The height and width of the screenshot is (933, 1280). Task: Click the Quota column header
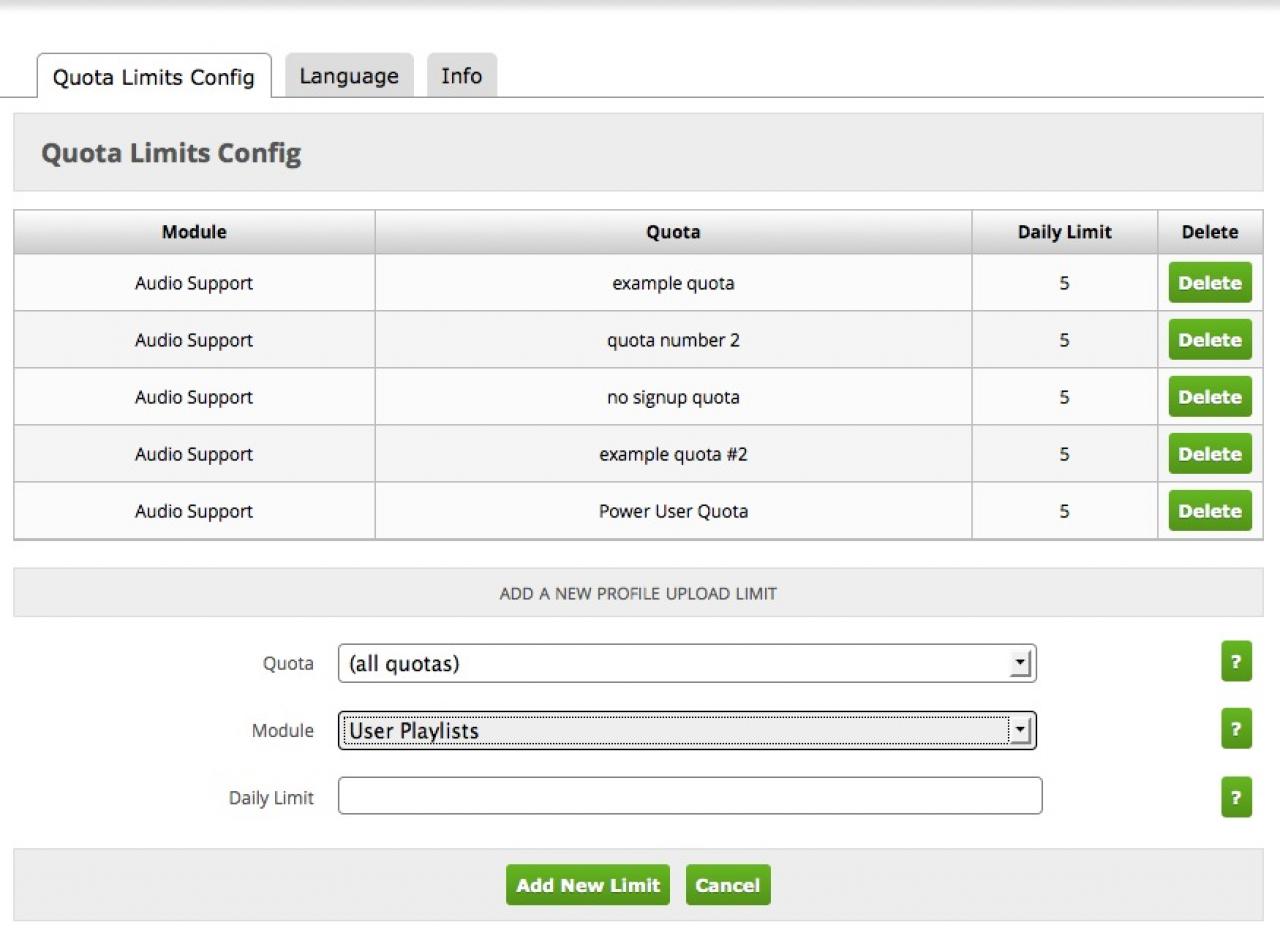click(x=673, y=232)
